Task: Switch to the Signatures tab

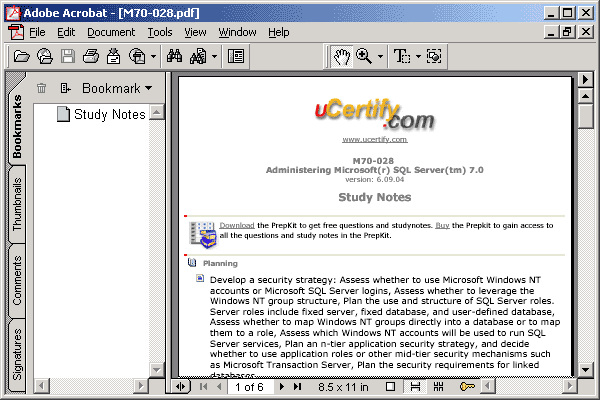Action: click(17, 354)
